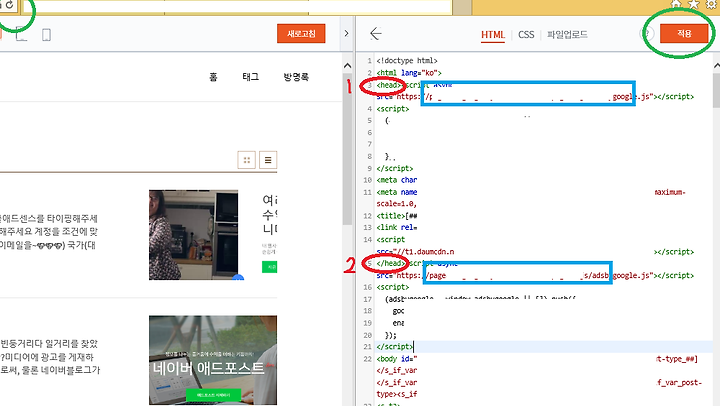The height and width of the screenshot is (406, 720).
Task: Click the </script> on line 21
Action: pos(395,347)
